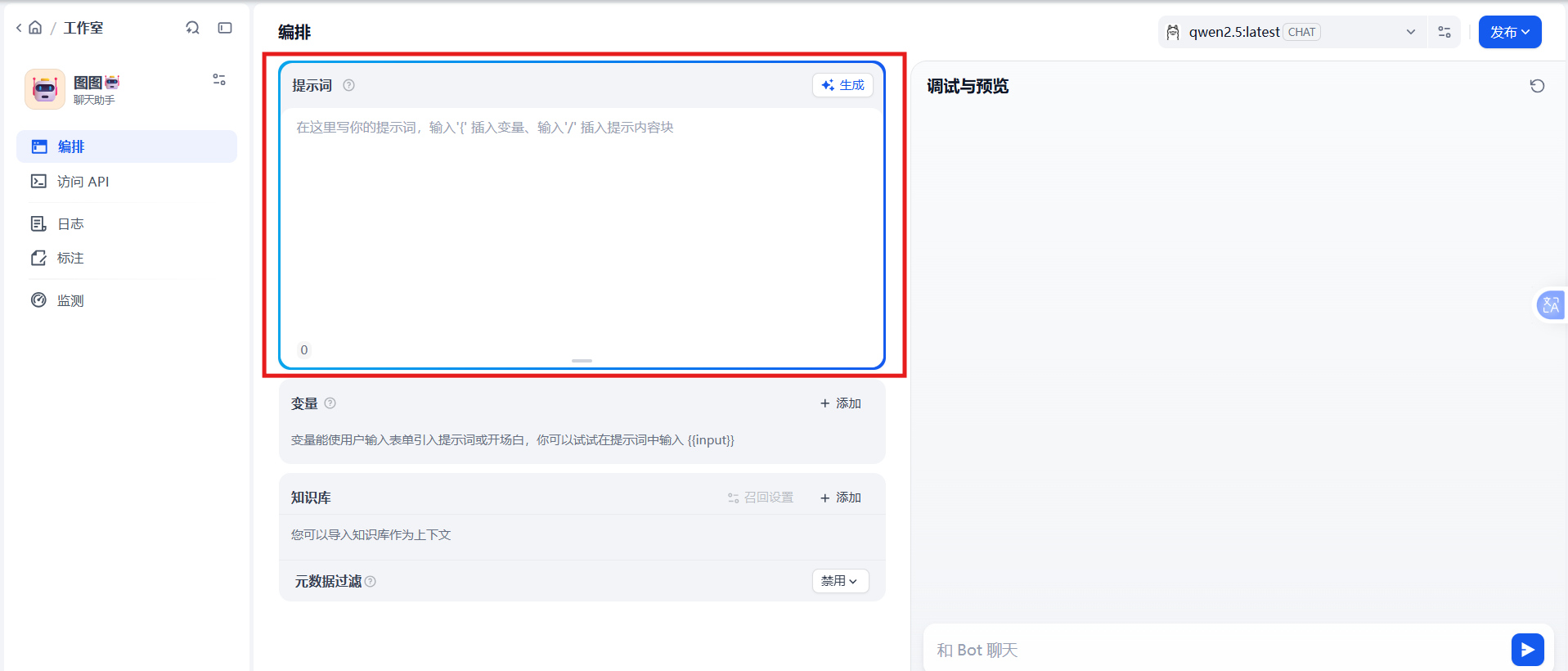Click the variable description text with {{input}}

click(x=513, y=440)
